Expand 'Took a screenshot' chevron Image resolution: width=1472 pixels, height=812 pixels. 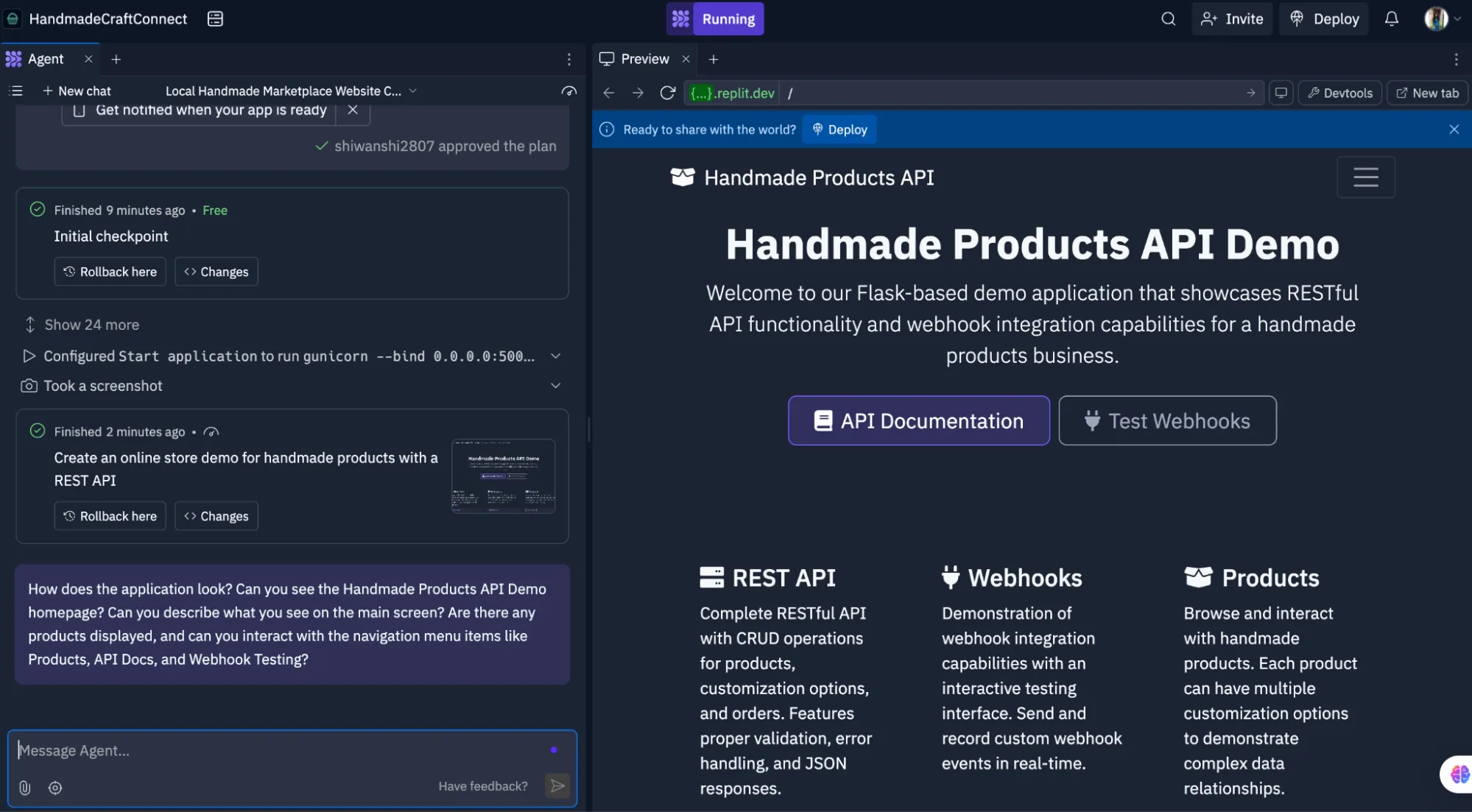click(x=556, y=386)
